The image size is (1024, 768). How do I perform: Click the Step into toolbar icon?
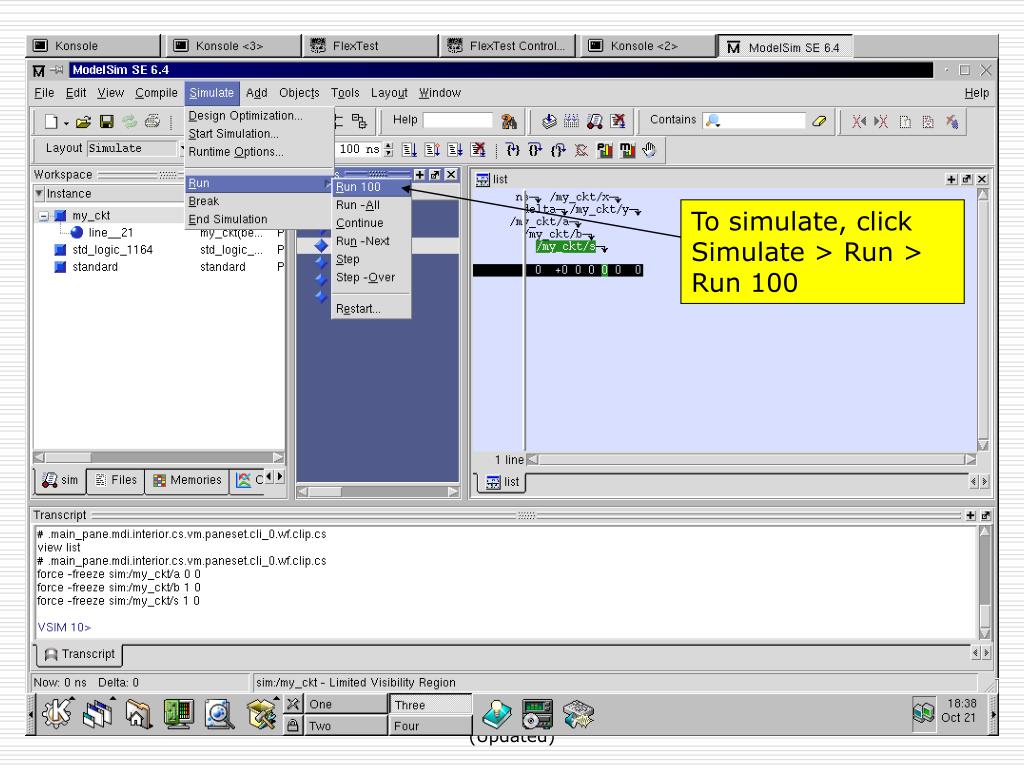tap(513, 150)
